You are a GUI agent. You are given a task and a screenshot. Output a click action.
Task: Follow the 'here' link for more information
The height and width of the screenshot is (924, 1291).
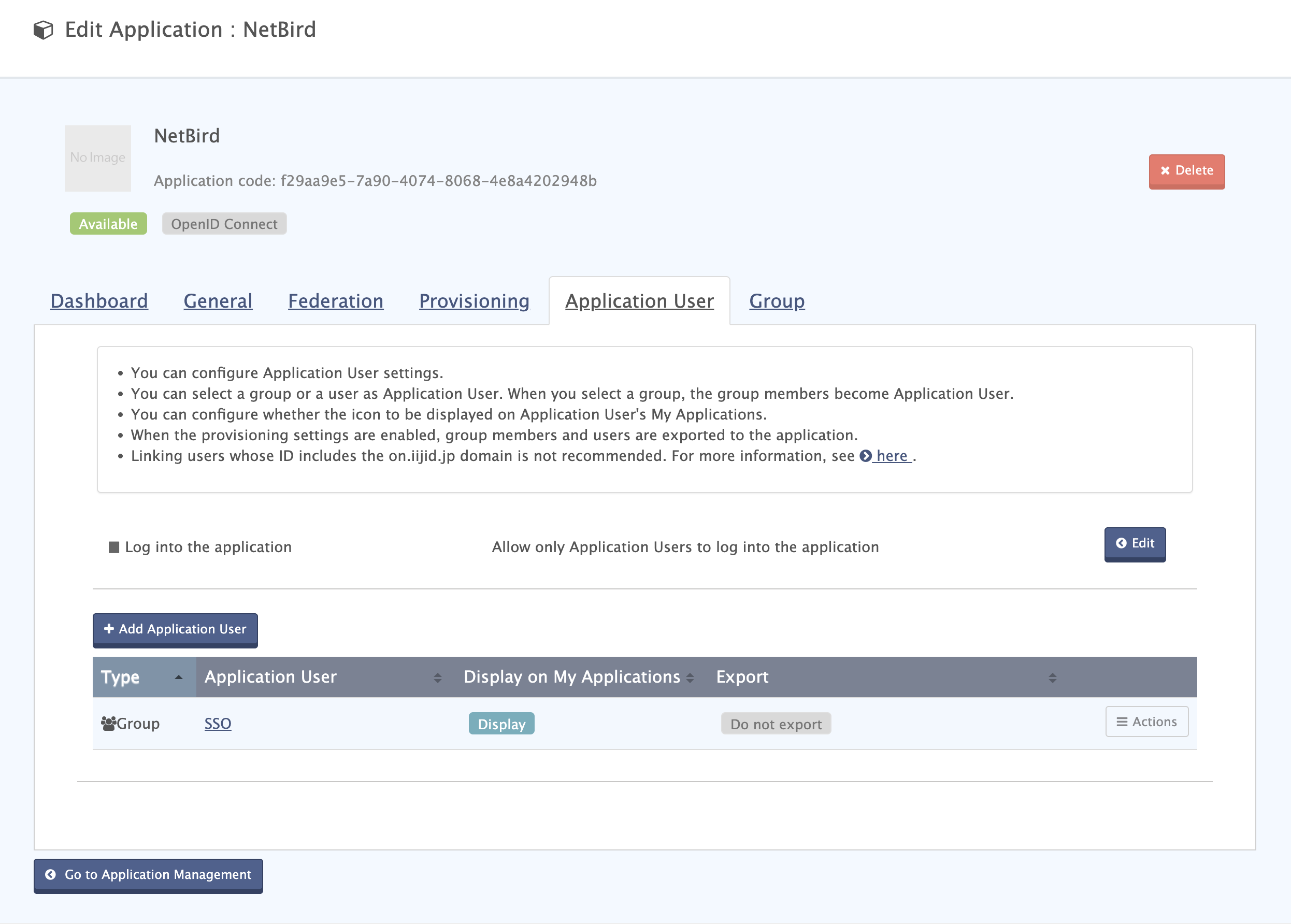tap(892, 456)
